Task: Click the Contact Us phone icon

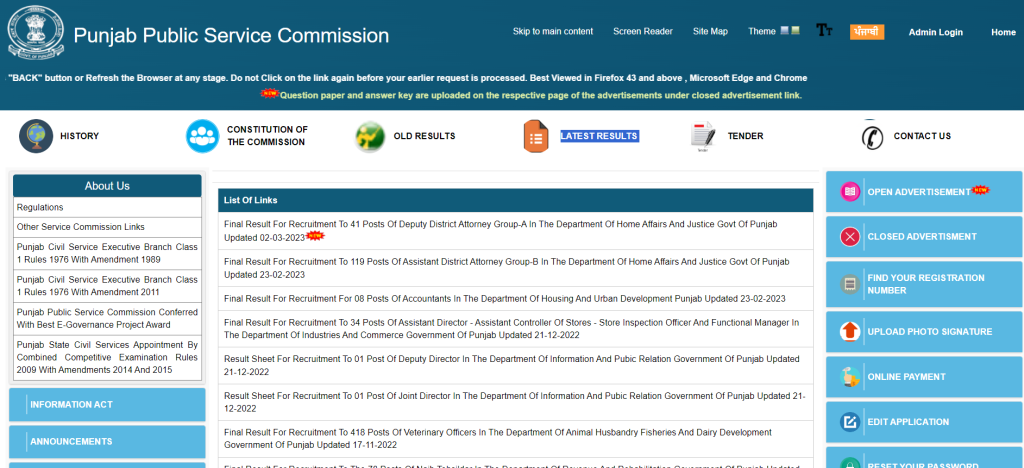Action: point(872,136)
